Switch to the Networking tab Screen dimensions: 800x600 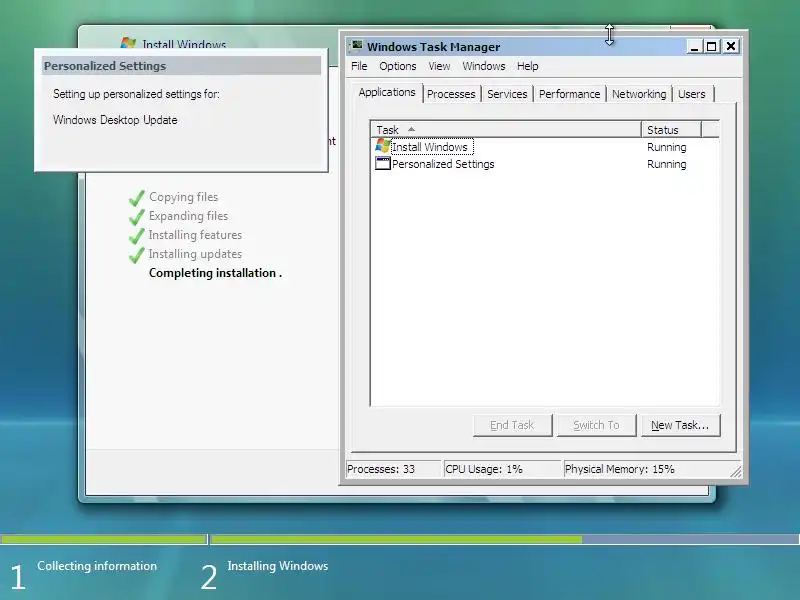tap(639, 94)
